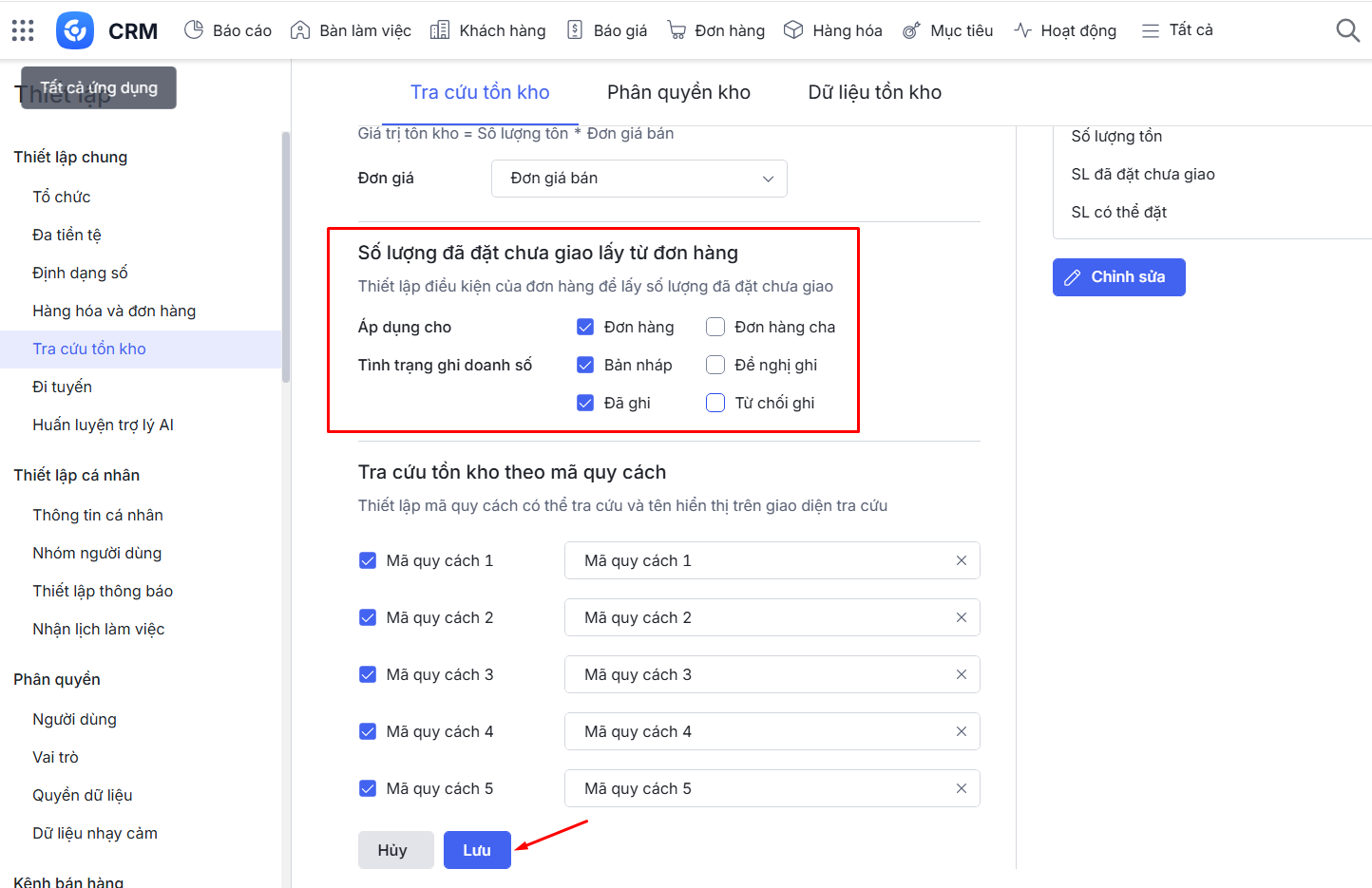Uncheck Mã quy cách 1 checkbox
The height and width of the screenshot is (888, 1372).
[x=368, y=560]
